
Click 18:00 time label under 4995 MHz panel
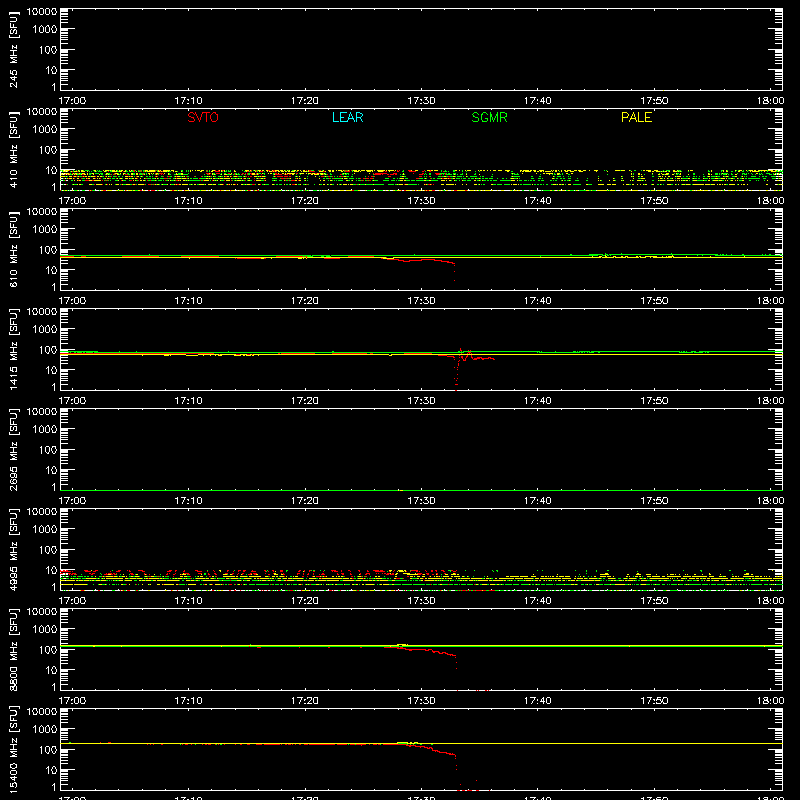point(770,601)
